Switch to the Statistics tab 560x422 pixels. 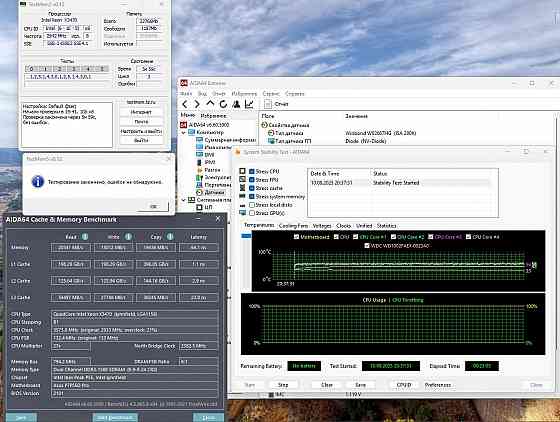click(x=386, y=226)
